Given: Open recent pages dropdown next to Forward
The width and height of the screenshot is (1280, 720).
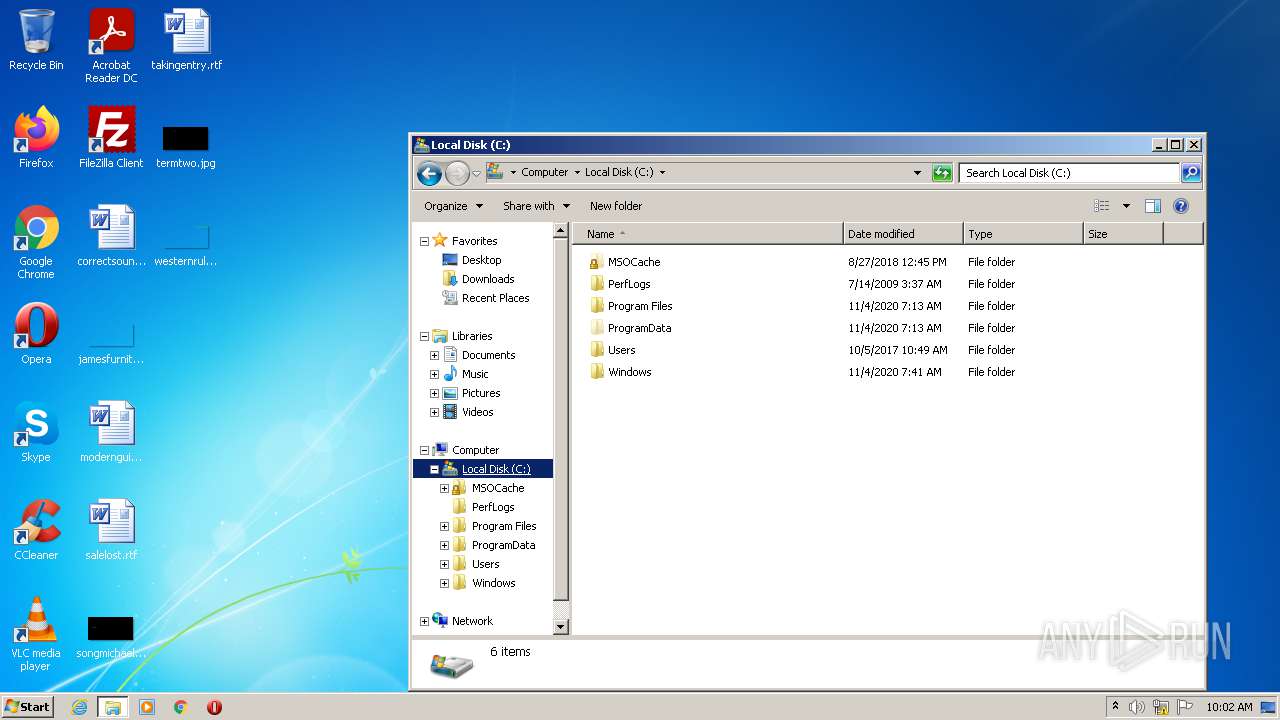Looking at the screenshot, I should coord(476,173).
